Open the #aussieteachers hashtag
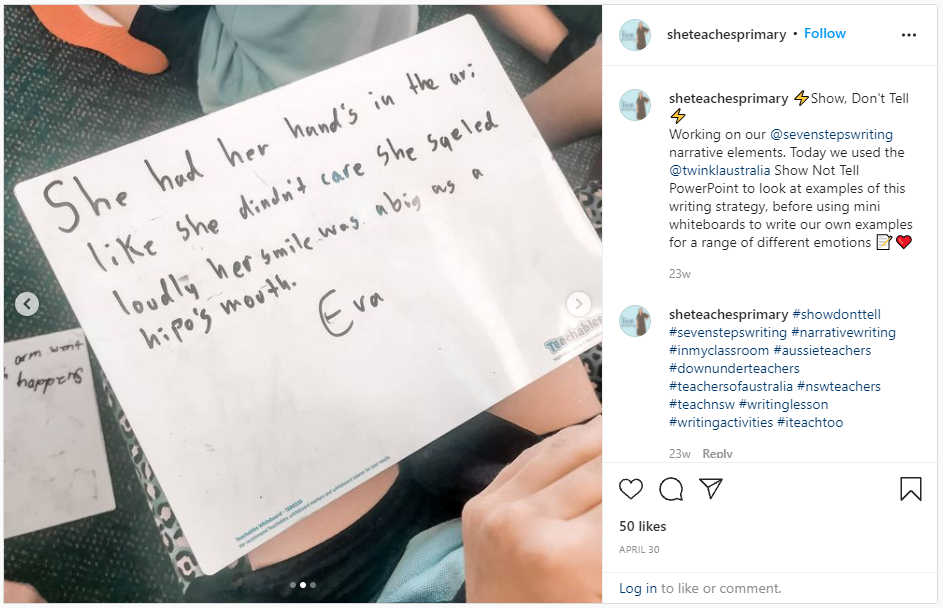 tap(822, 350)
